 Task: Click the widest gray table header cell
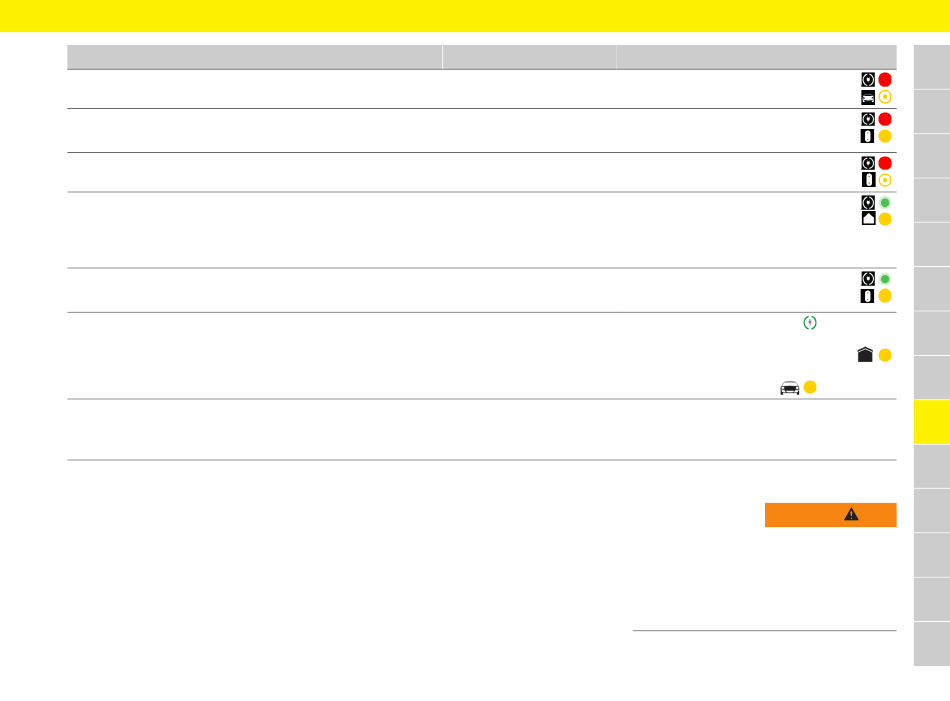click(x=254, y=57)
